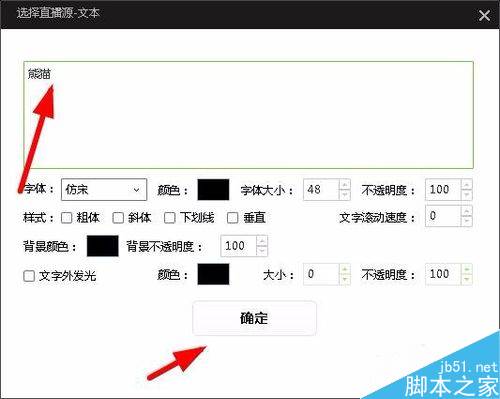Screen dimensions: 500x399
Task: Close the 选择直播源-文本 dialog
Action: point(484,15)
